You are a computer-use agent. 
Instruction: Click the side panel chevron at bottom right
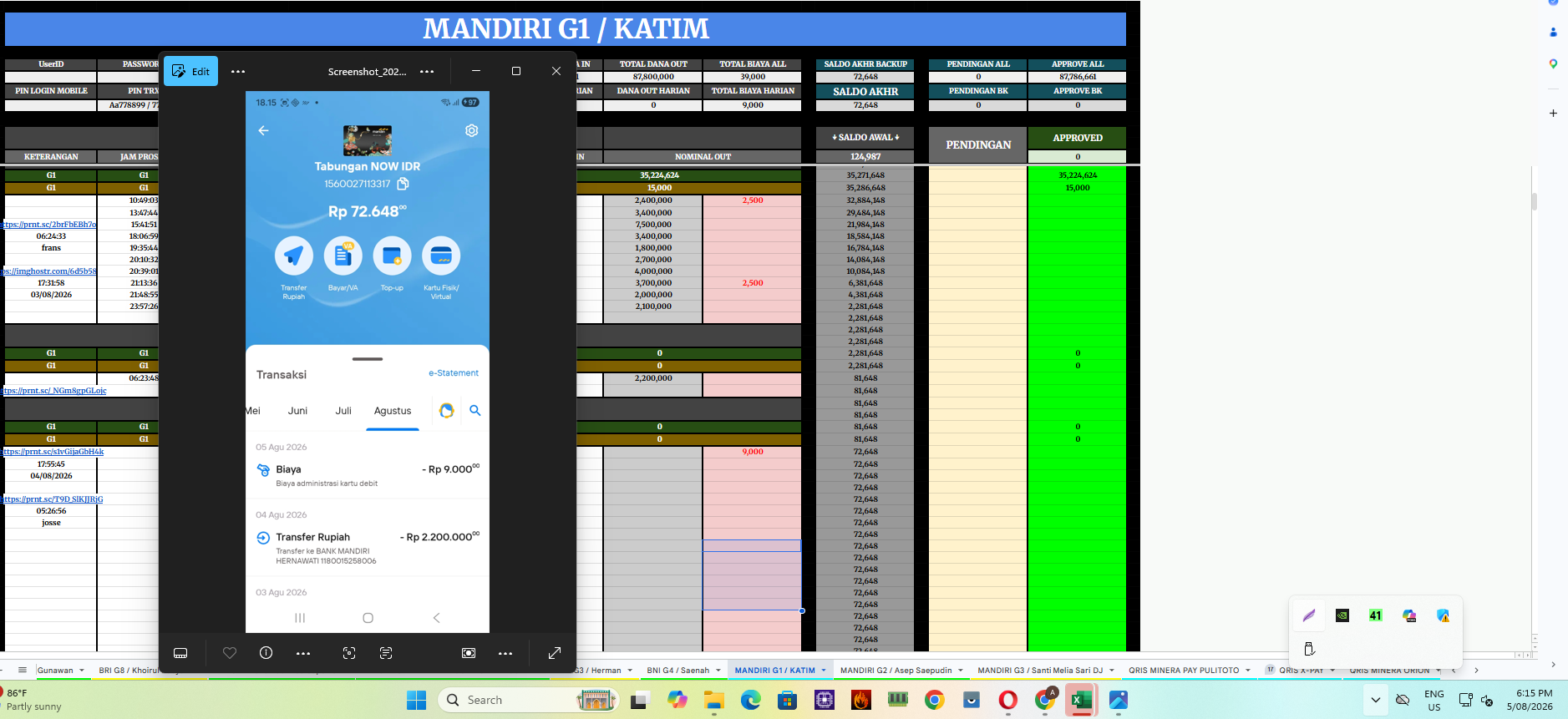pyautogui.click(x=1553, y=665)
